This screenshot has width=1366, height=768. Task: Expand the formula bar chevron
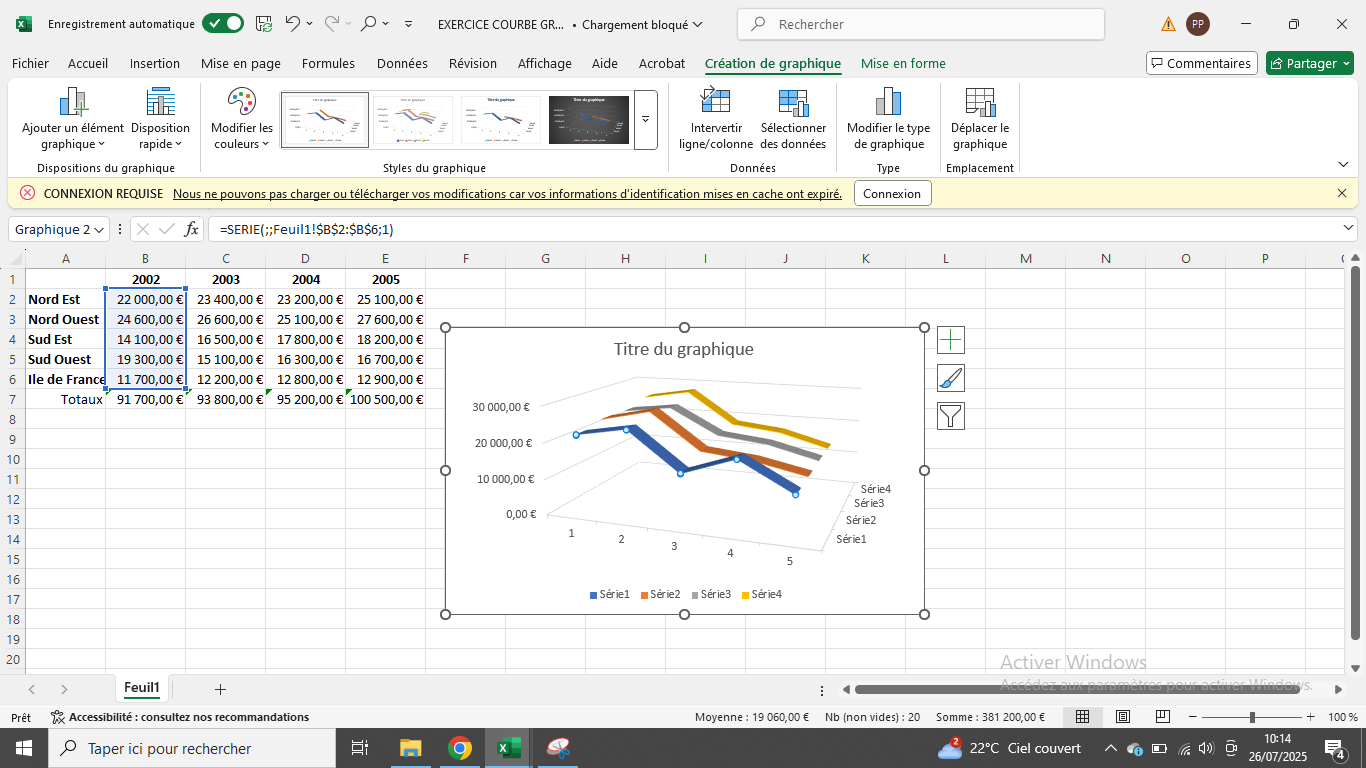point(1347,228)
